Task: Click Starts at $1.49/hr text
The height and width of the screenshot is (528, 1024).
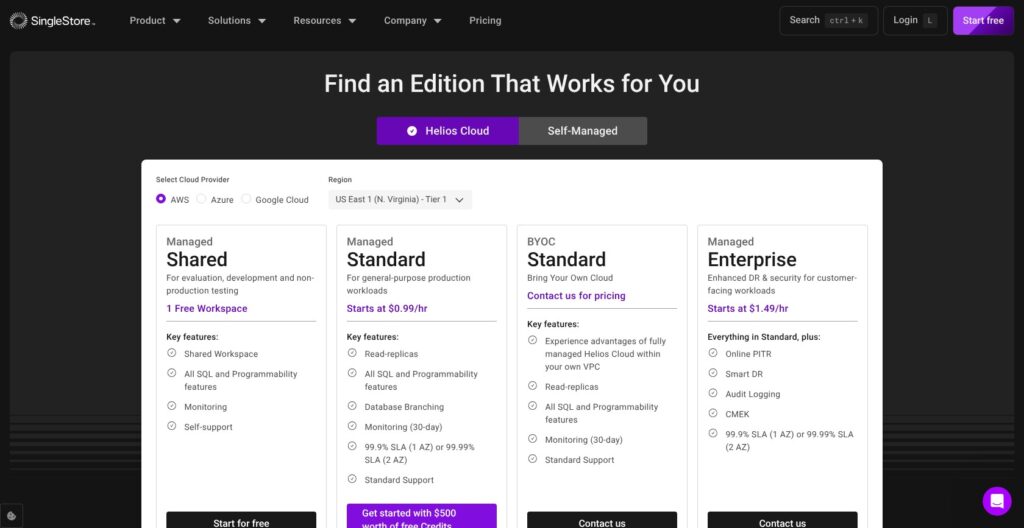Action: [x=748, y=308]
